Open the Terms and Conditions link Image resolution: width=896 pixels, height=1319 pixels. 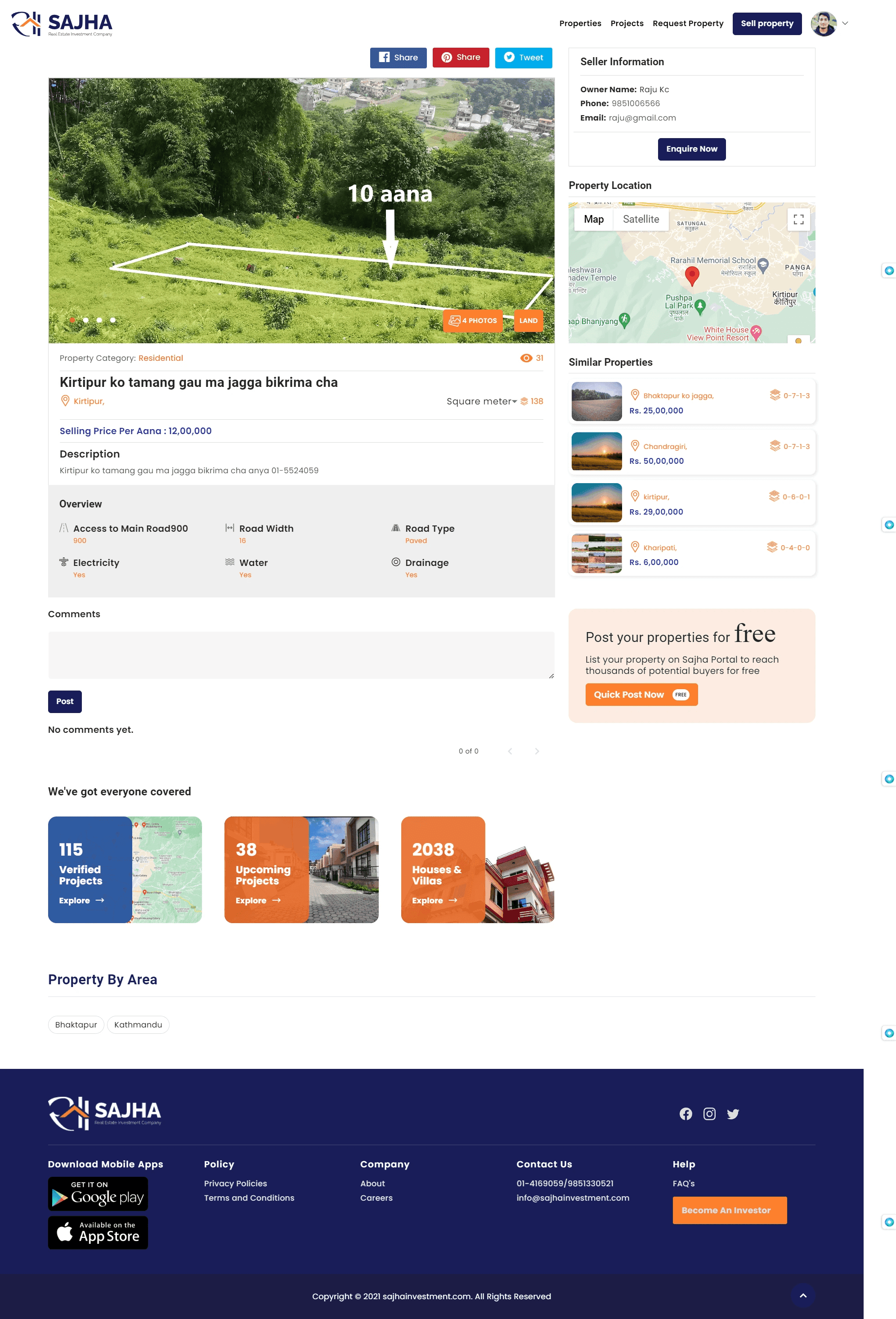point(249,1198)
